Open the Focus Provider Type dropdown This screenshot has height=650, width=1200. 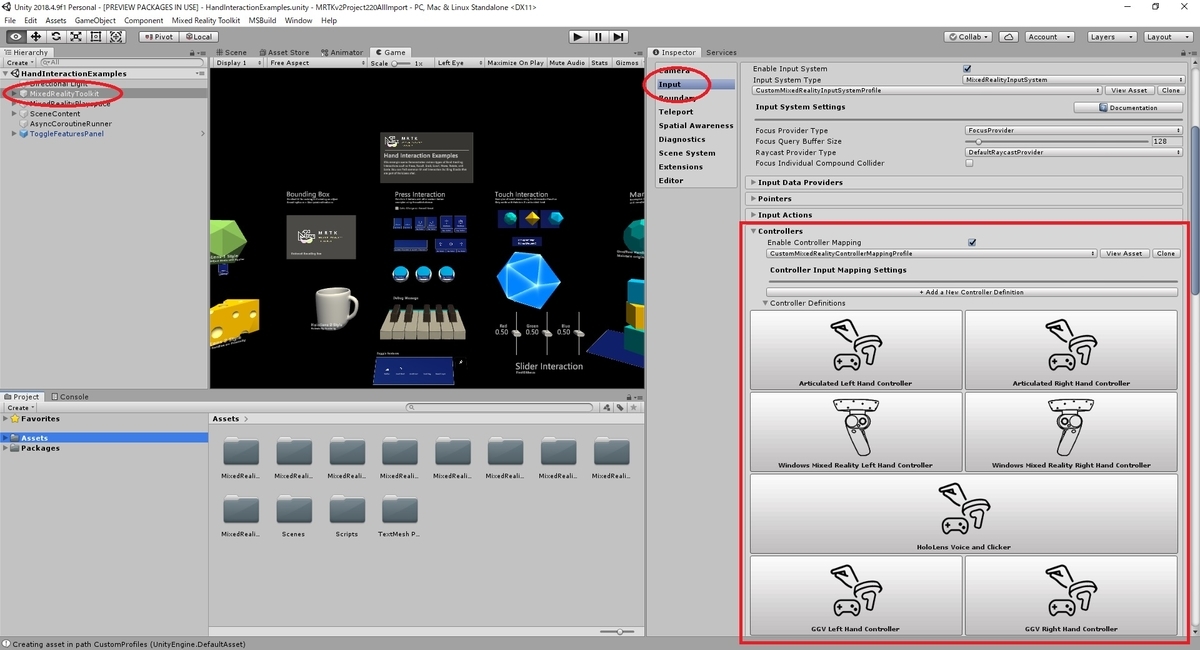(1074, 130)
